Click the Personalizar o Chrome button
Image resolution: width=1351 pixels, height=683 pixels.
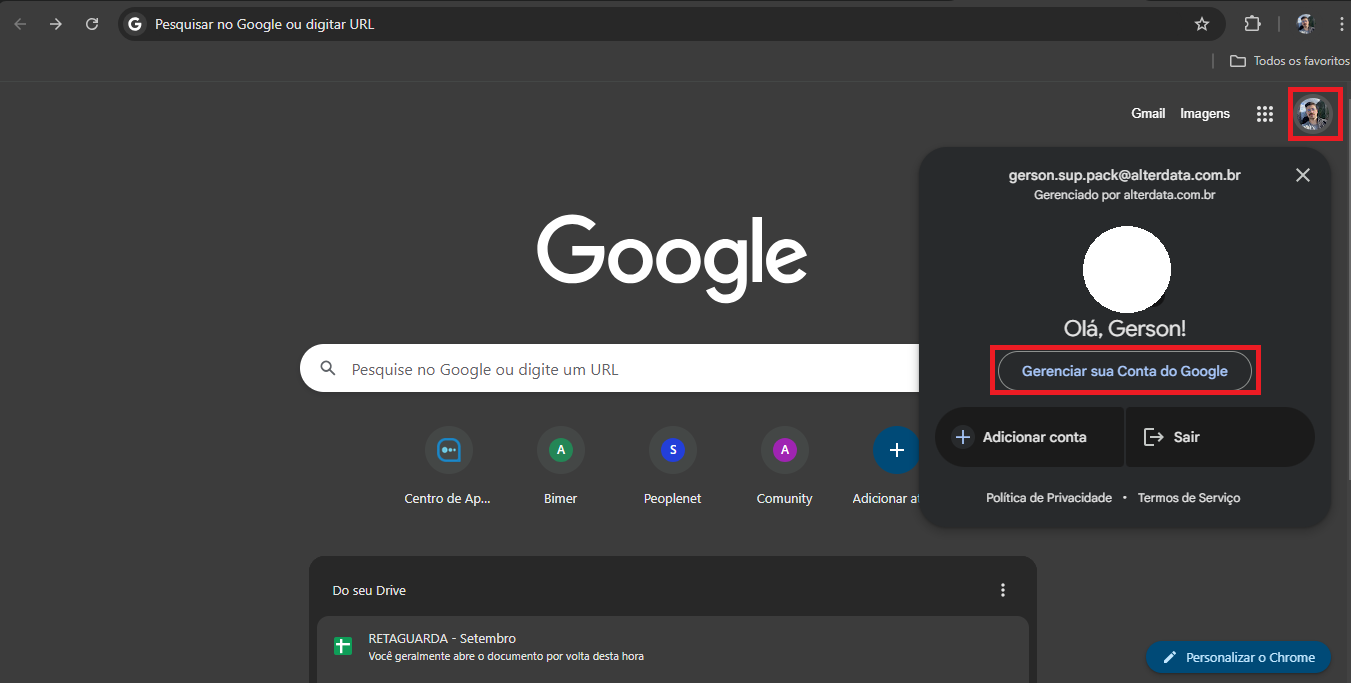(x=1238, y=657)
